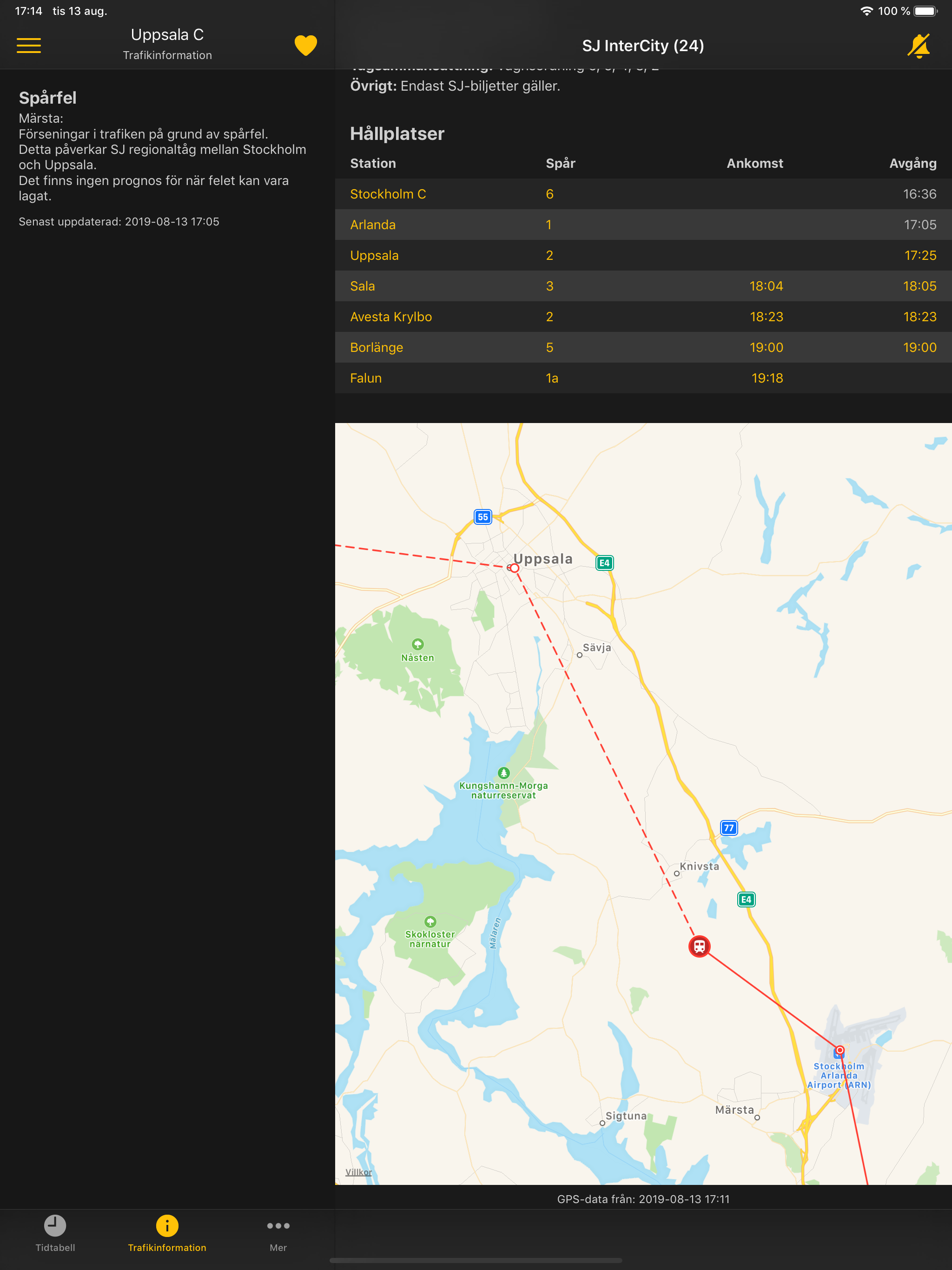Click the Villkor map link

(x=359, y=1172)
